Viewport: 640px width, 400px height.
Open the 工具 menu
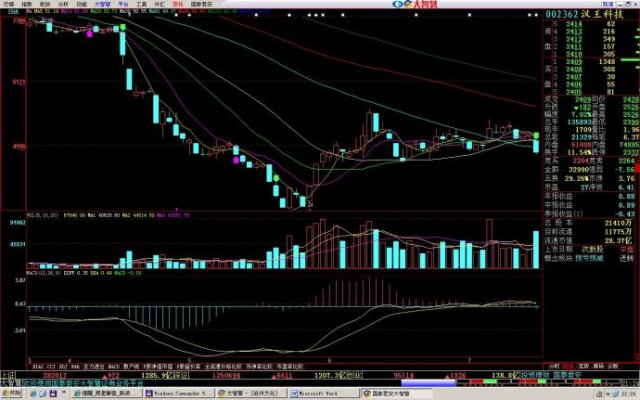click(141, 4)
